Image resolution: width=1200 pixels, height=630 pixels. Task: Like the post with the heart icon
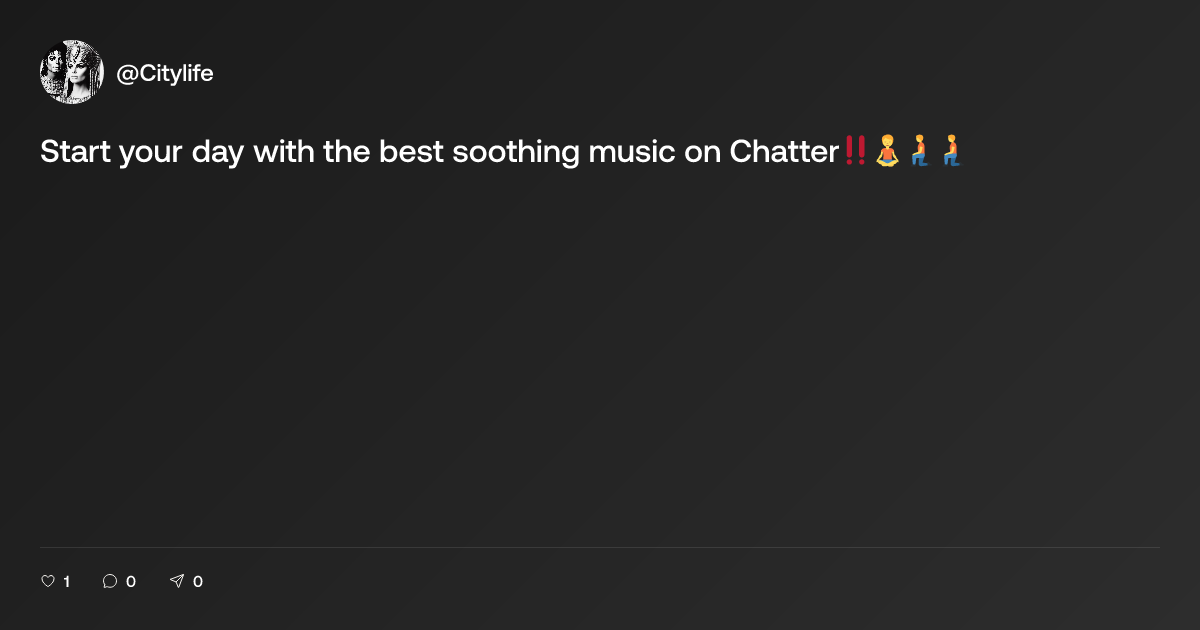pos(47,581)
